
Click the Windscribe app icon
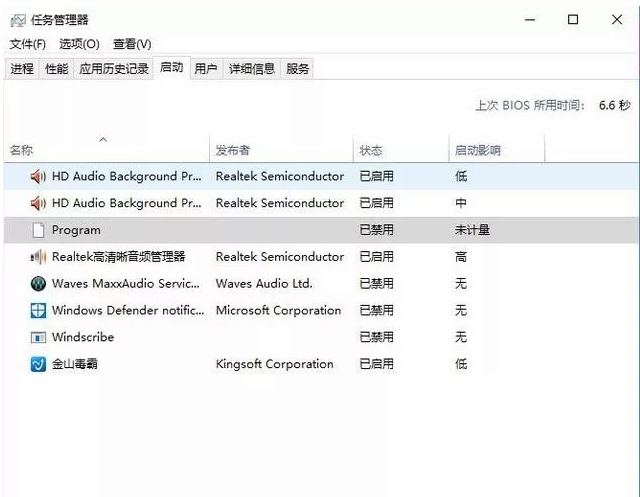(39, 338)
